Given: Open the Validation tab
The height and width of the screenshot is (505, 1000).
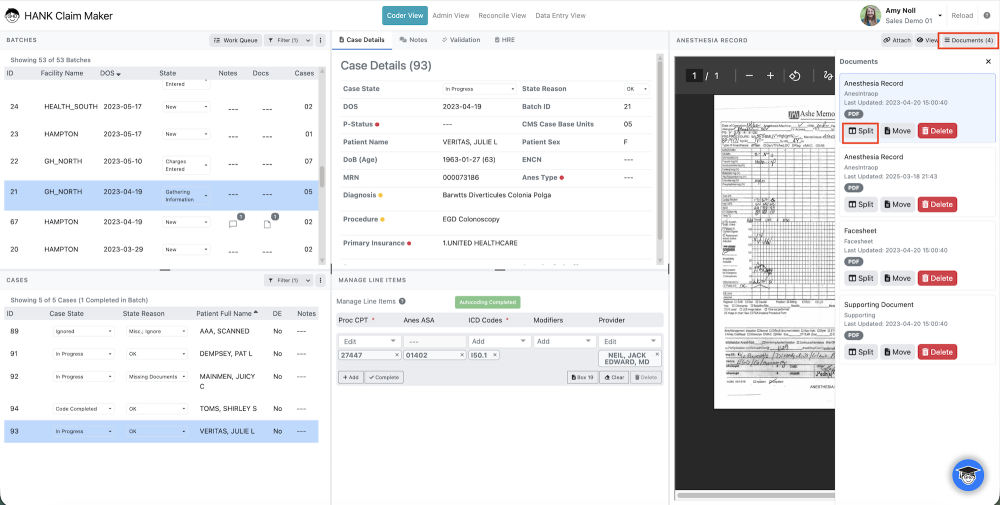Looking at the screenshot, I should tap(461, 40).
